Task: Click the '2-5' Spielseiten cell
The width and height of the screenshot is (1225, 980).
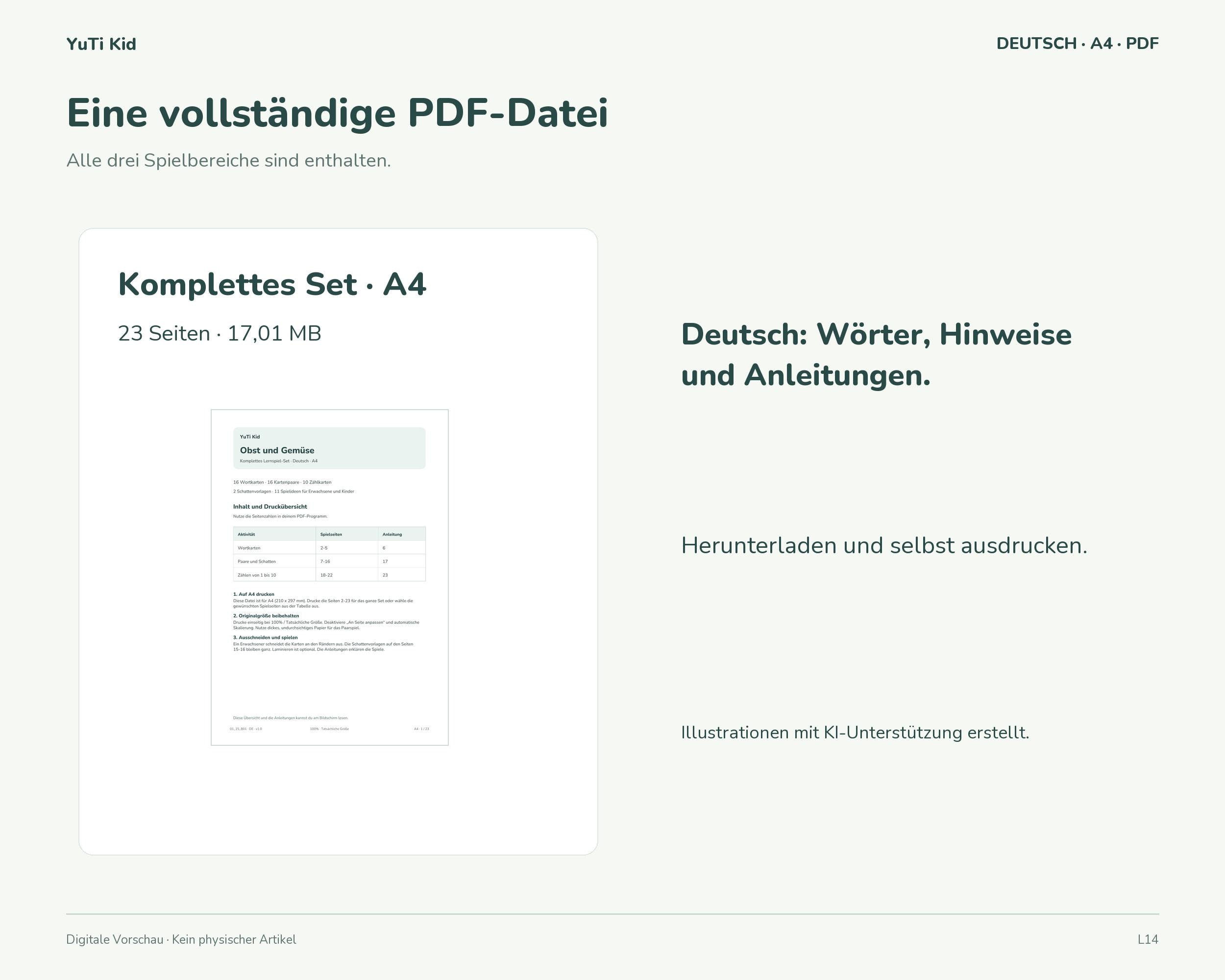Action: coord(324,548)
